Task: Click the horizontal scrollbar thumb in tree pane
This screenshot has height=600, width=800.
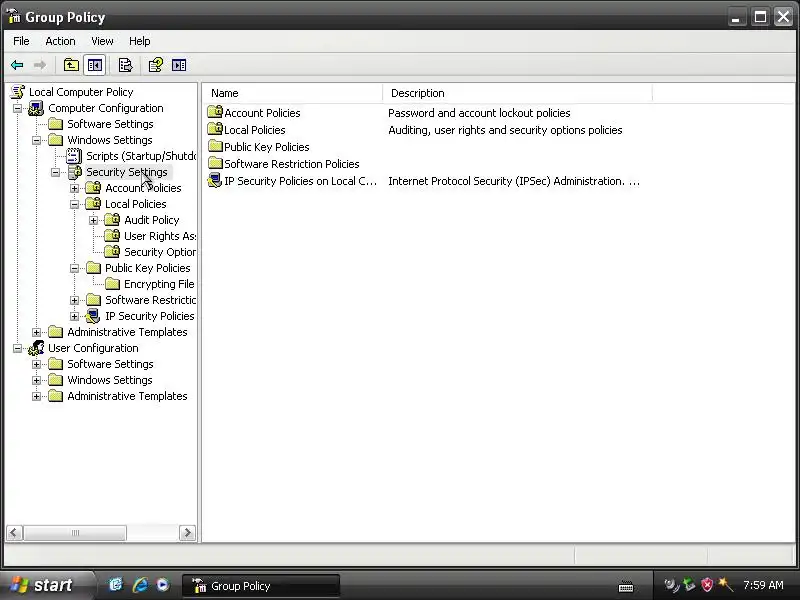Action: point(75,533)
